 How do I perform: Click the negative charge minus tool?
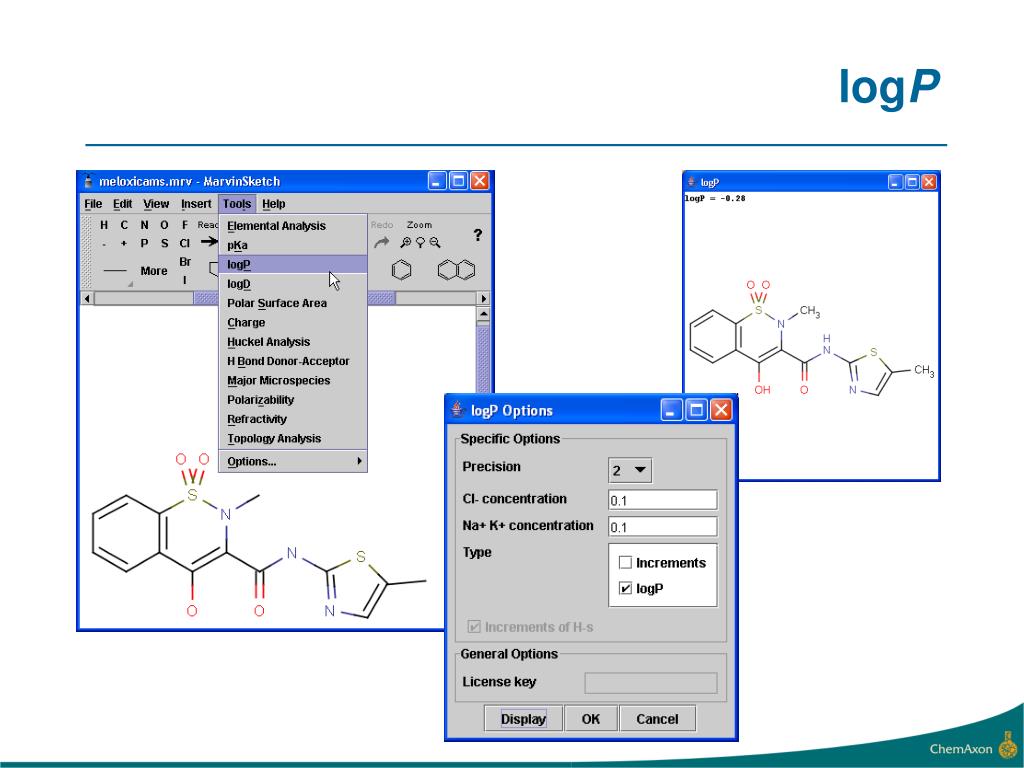tap(104, 244)
